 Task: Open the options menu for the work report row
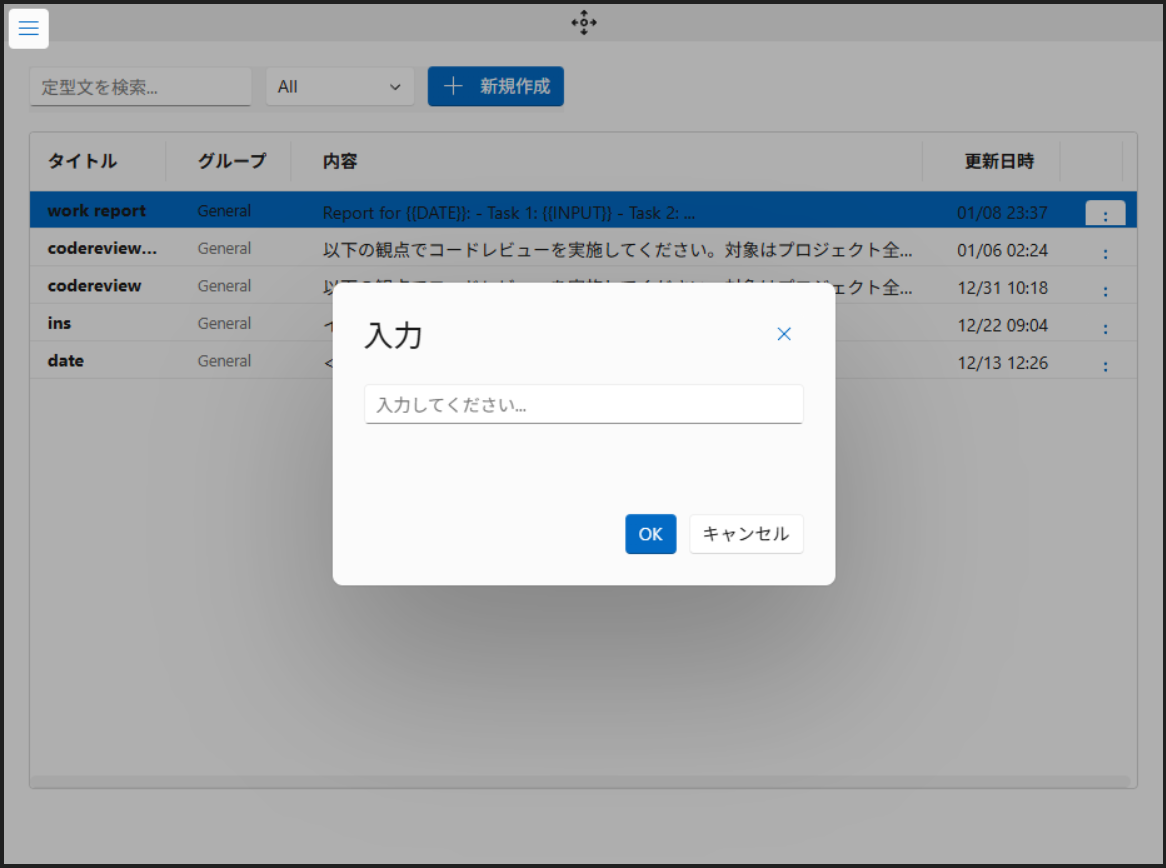1105,211
